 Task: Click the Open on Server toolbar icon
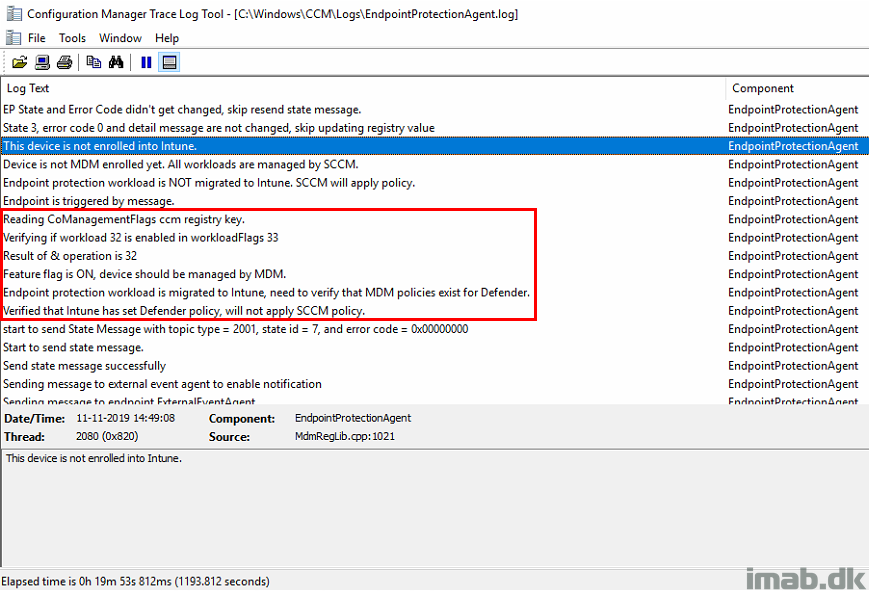pyautogui.click(x=42, y=62)
